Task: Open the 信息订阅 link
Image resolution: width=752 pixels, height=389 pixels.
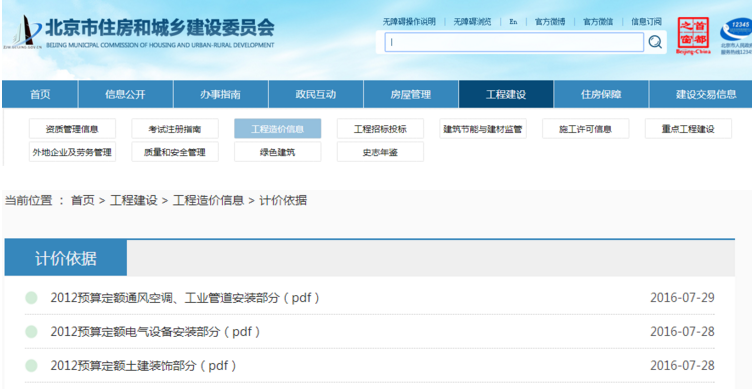Action: [x=646, y=22]
